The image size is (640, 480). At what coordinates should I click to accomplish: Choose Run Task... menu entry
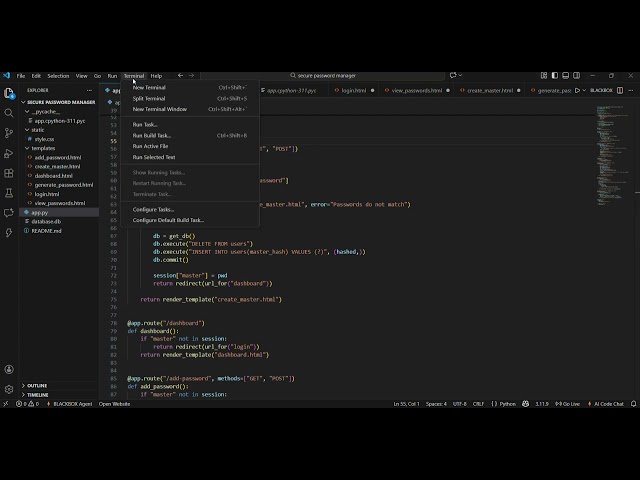[x=190, y=124]
